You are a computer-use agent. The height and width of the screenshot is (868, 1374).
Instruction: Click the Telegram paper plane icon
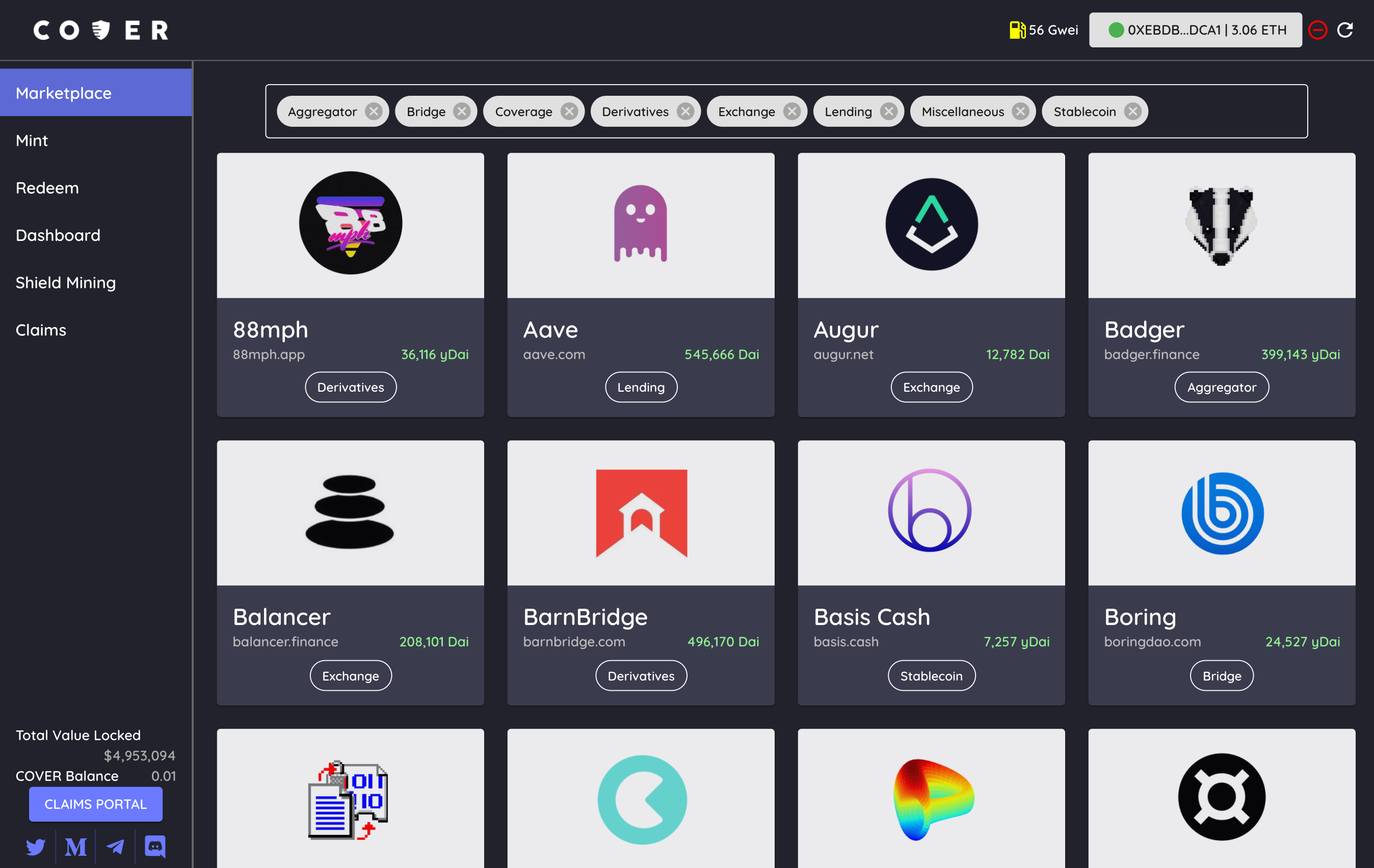click(x=115, y=846)
